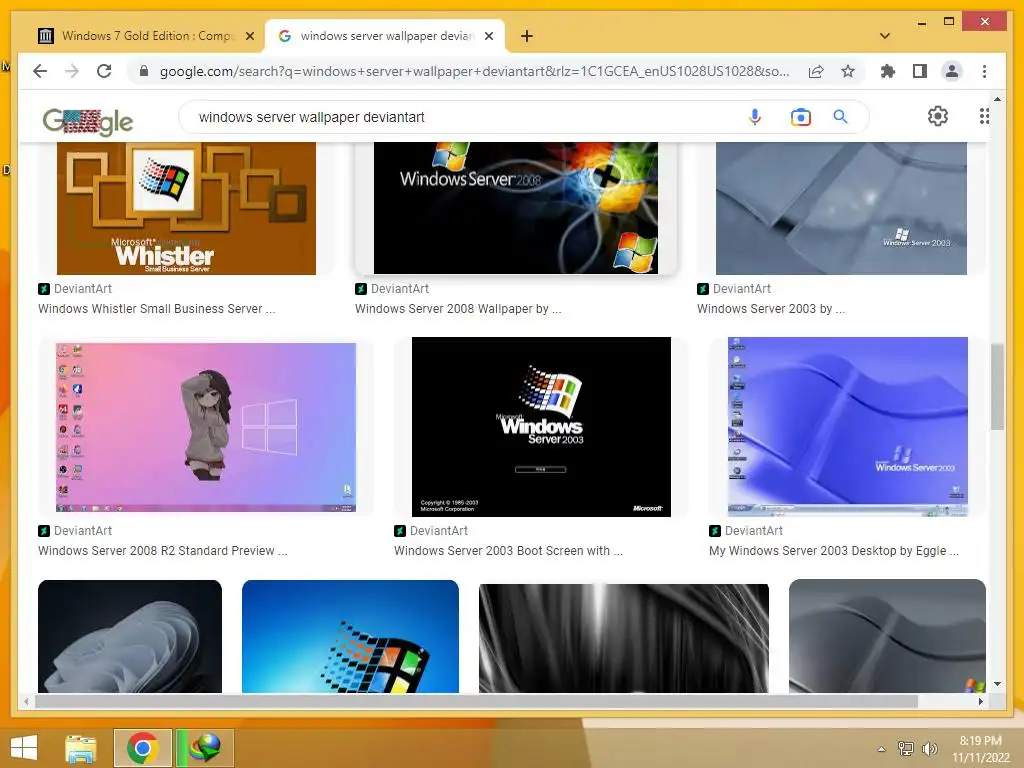1024x768 pixels.
Task: Click DeviantArt source above 'Windows Server 2003 by'
Action: coord(734,289)
